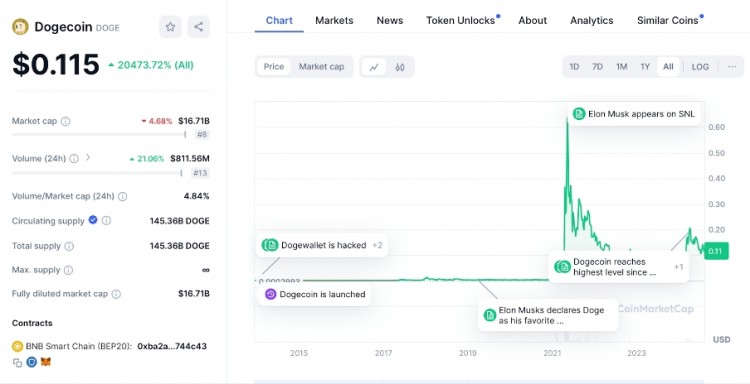Click the shield icon under Contracts
750x384 pixels.
coord(32,362)
